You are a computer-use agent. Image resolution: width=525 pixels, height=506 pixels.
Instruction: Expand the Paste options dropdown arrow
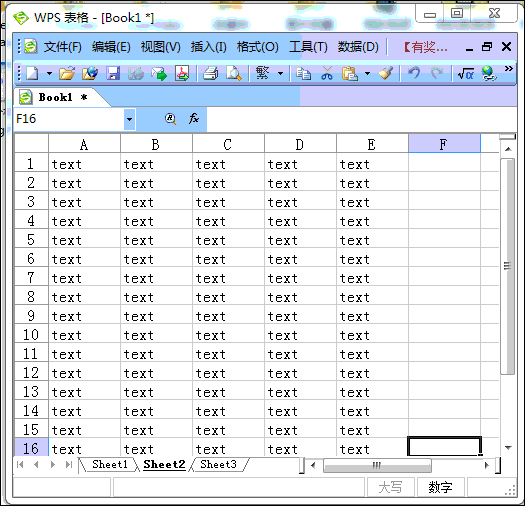367,73
